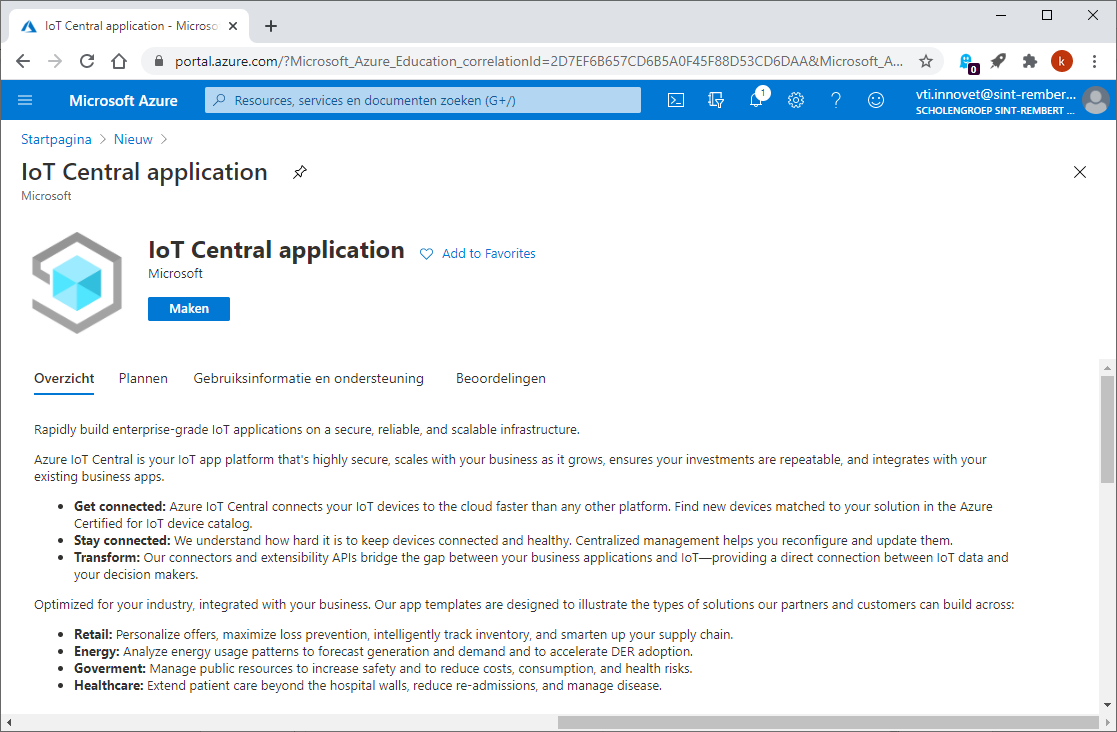Open the ghost extension icon
The image size is (1117, 732).
coord(967,63)
